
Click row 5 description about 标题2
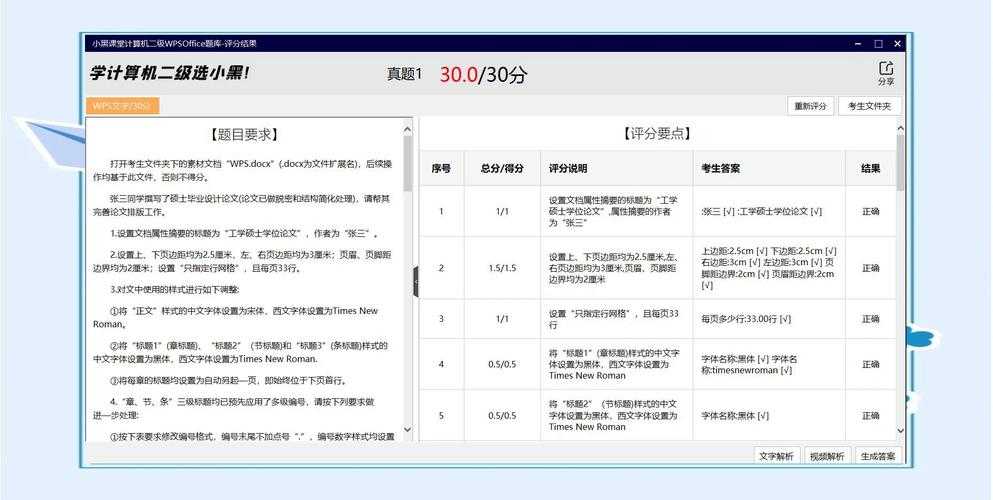617,416
